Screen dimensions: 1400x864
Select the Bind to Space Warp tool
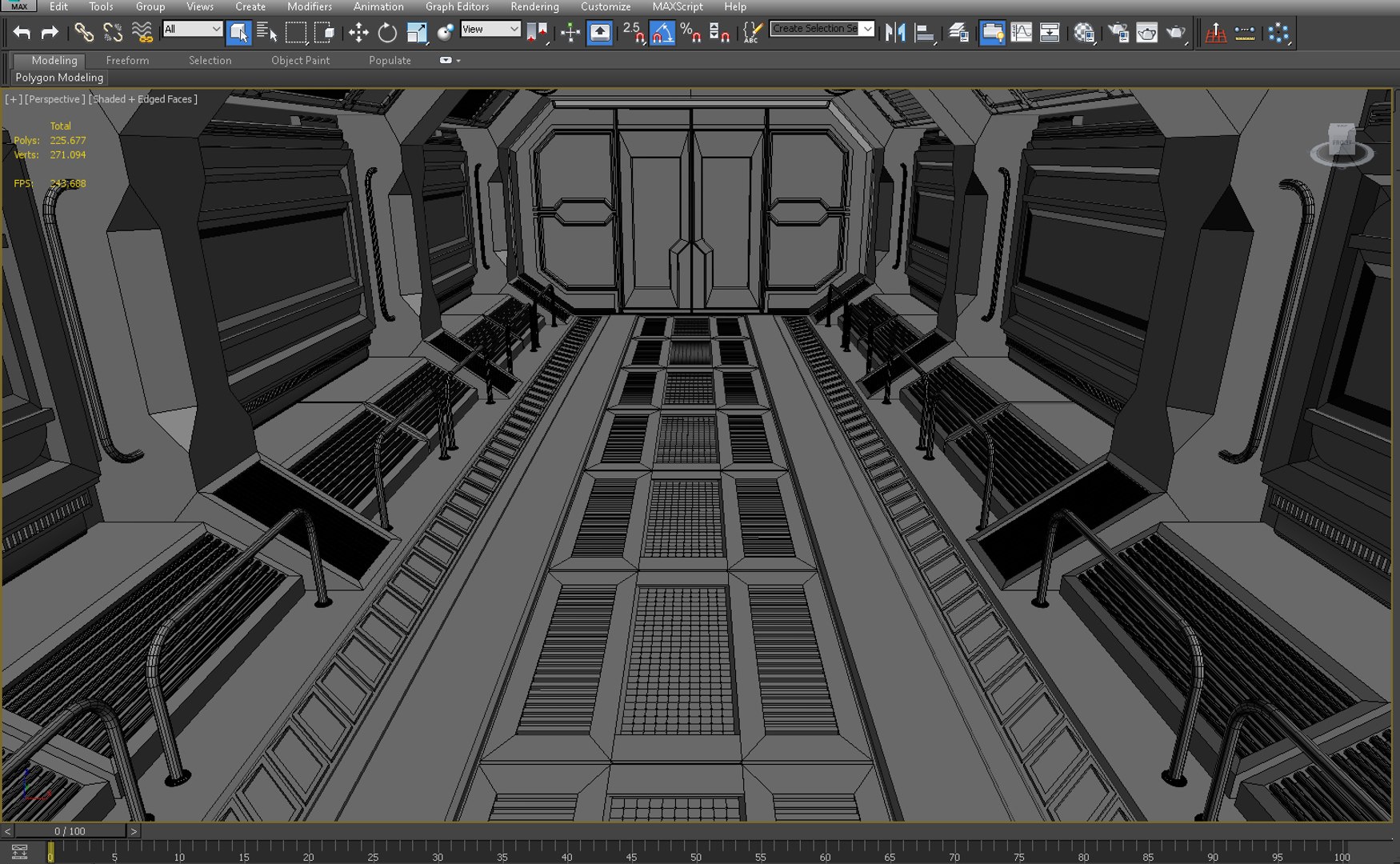point(142,33)
